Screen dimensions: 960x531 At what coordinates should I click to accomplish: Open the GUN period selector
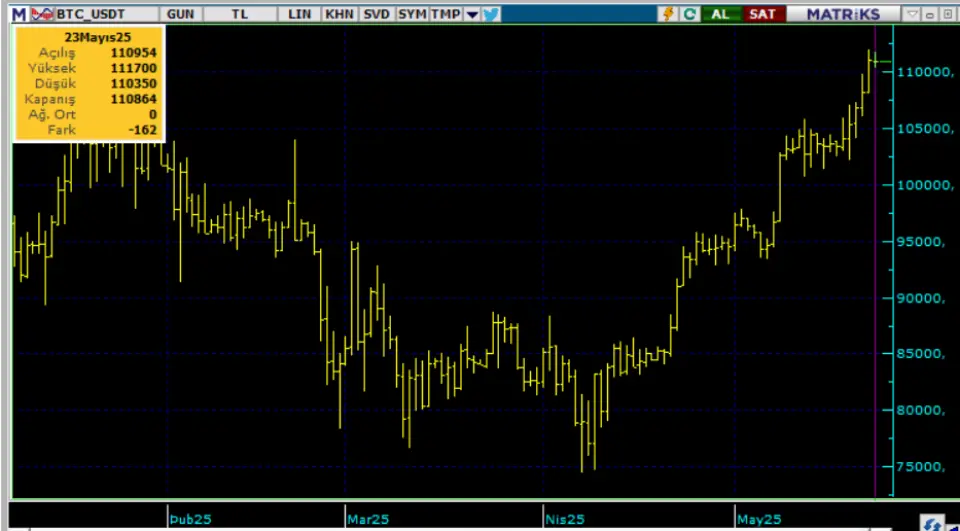pos(181,14)
